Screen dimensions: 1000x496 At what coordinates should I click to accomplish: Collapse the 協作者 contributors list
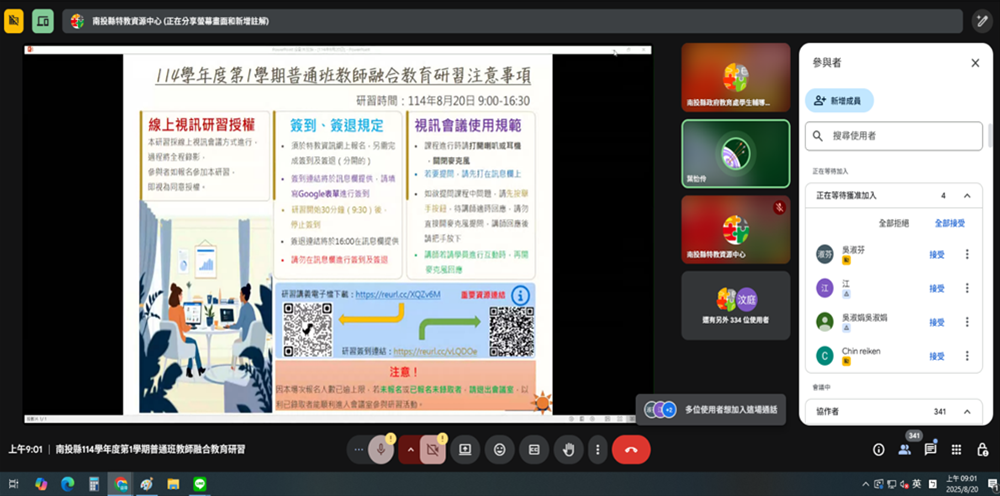coord(966,411)
